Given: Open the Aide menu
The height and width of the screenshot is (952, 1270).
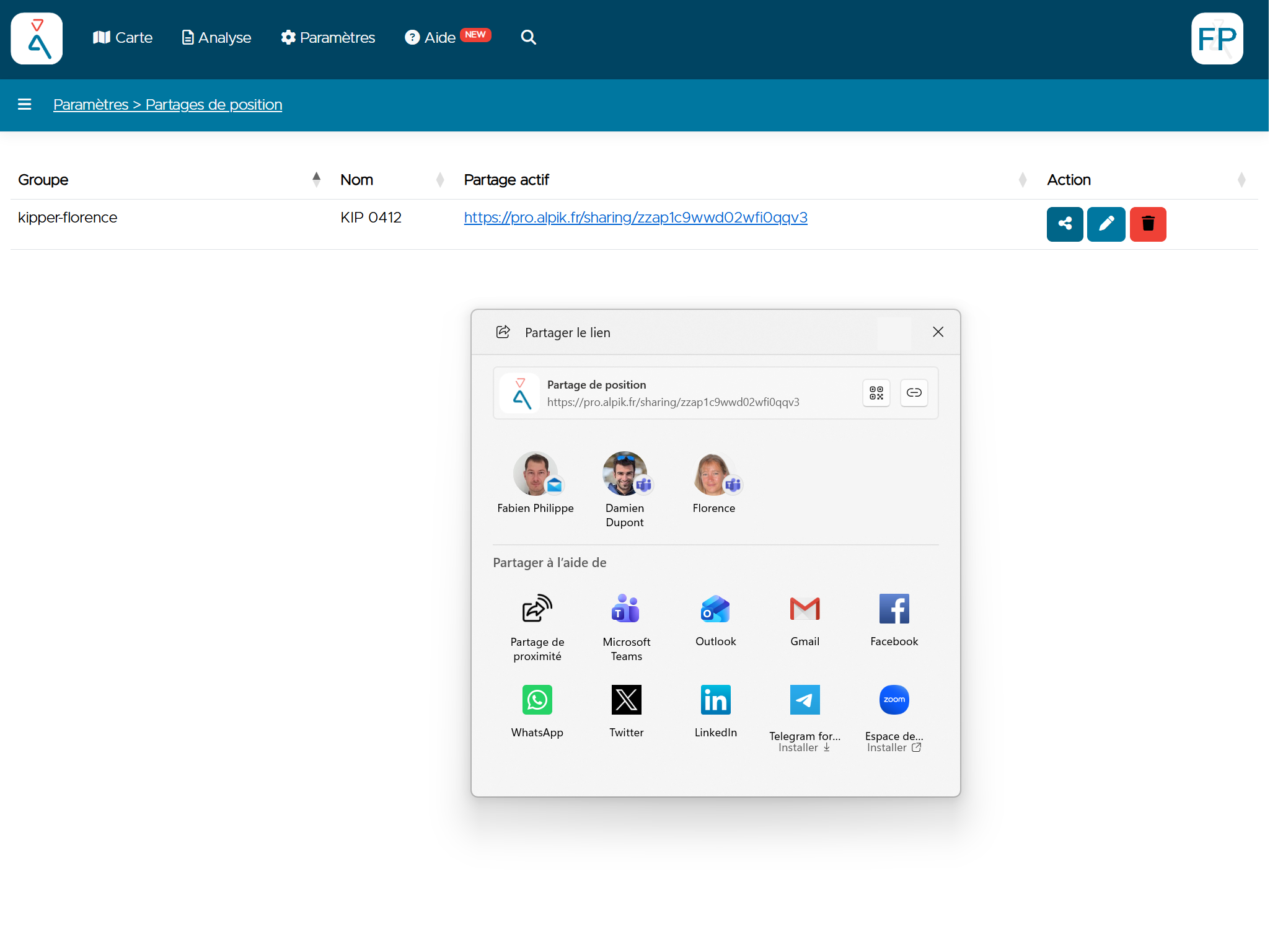Looking at the screenshot, I should 448,38.
